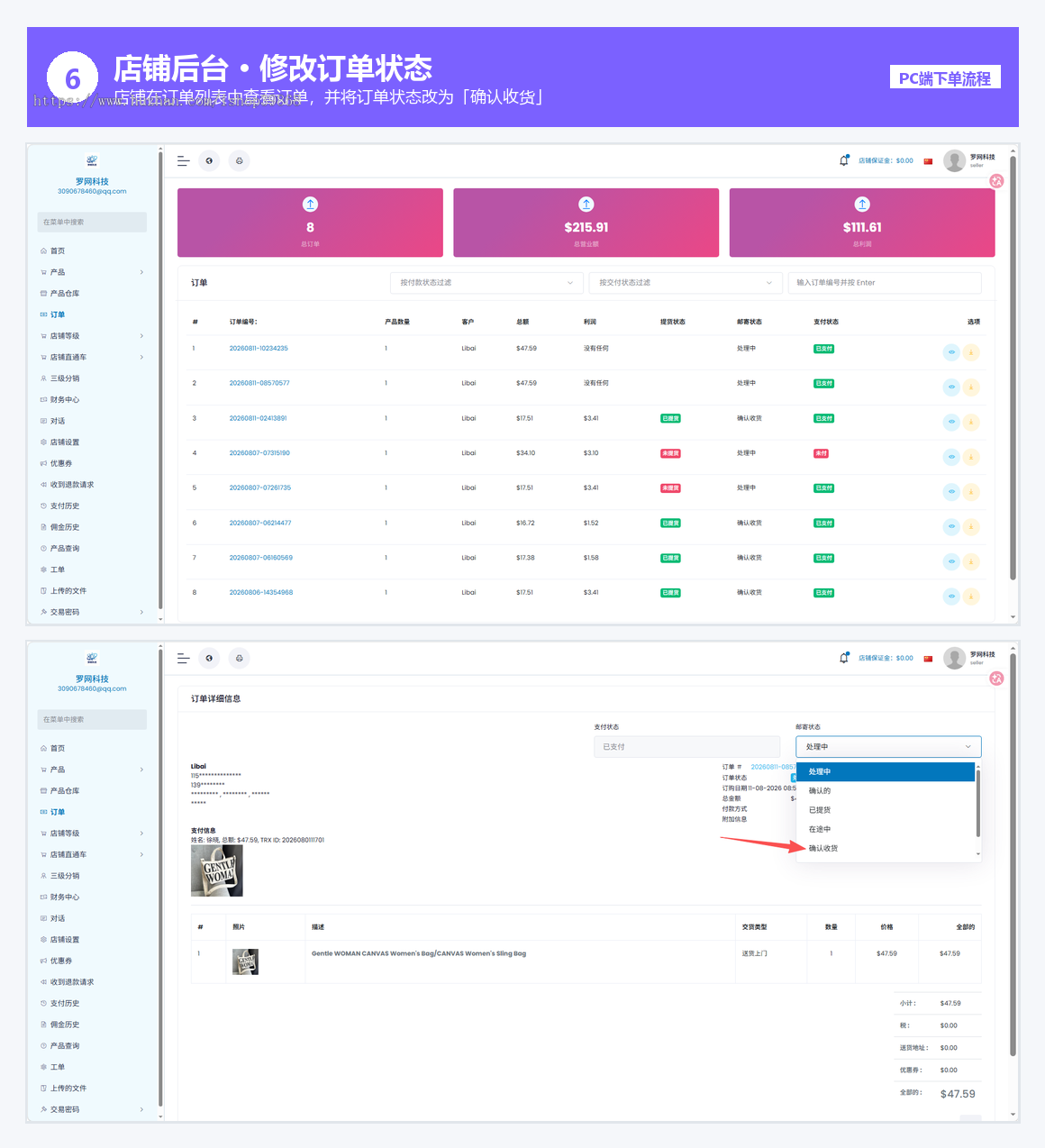The width and height of the screenshot is (1045, 1148).
Task: Select 在途中 option in the status dropdown list
Action: (886, 829)
